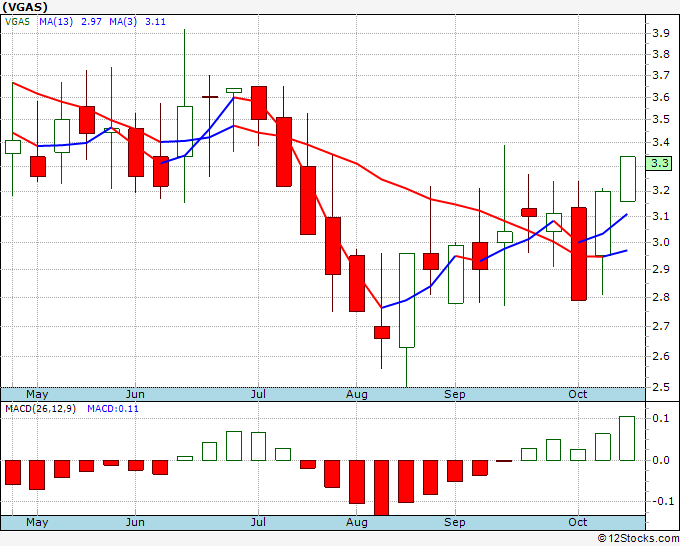Click the 3.9 price axis label

(x=660, y=33)
